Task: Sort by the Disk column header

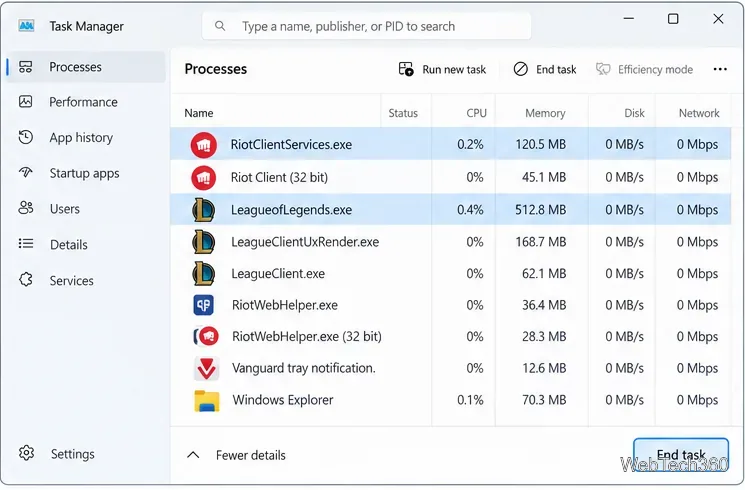Action: click(634, 113)
